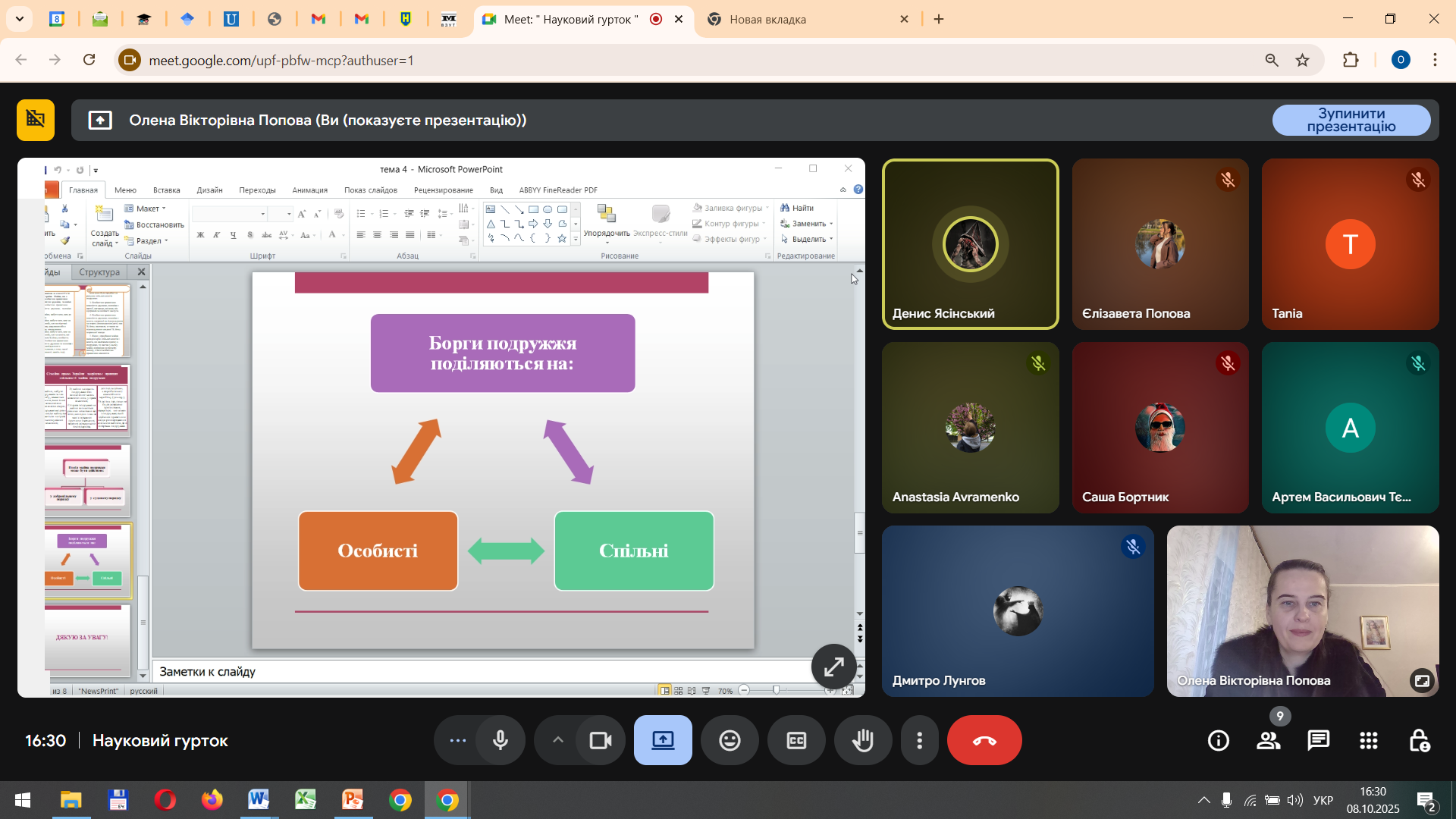This screenshot has height=819, width=1456.
Task: Switch to Новая вкладка browser tab
Action: point(767,20)
